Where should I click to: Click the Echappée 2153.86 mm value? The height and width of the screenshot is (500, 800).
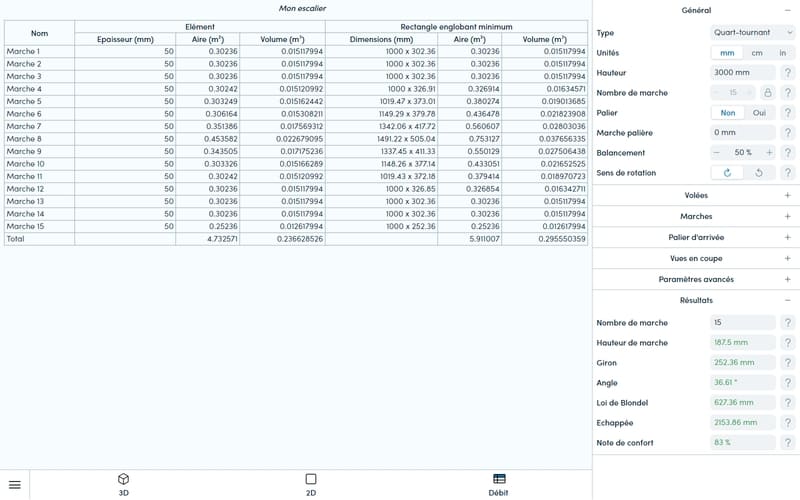[x=743, y=422]
